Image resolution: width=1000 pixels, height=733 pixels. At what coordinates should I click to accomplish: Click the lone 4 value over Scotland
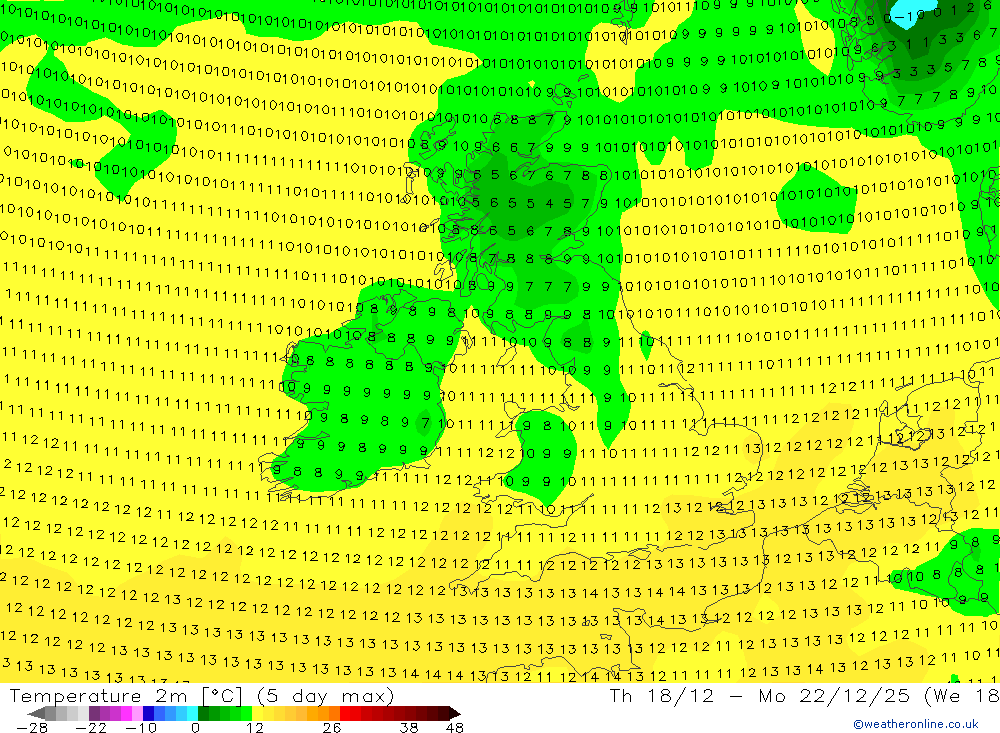click(x=549, y=204)
